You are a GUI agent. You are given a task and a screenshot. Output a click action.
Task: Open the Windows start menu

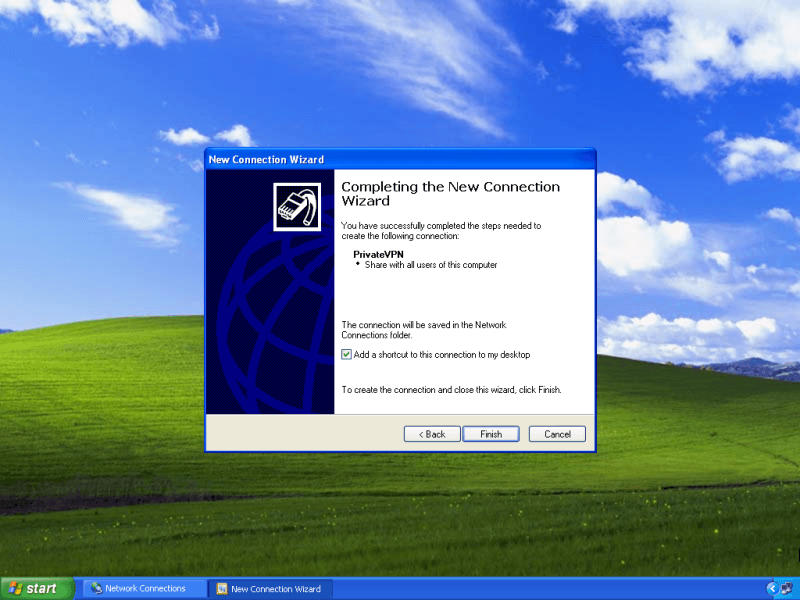[x=37, y=589]
